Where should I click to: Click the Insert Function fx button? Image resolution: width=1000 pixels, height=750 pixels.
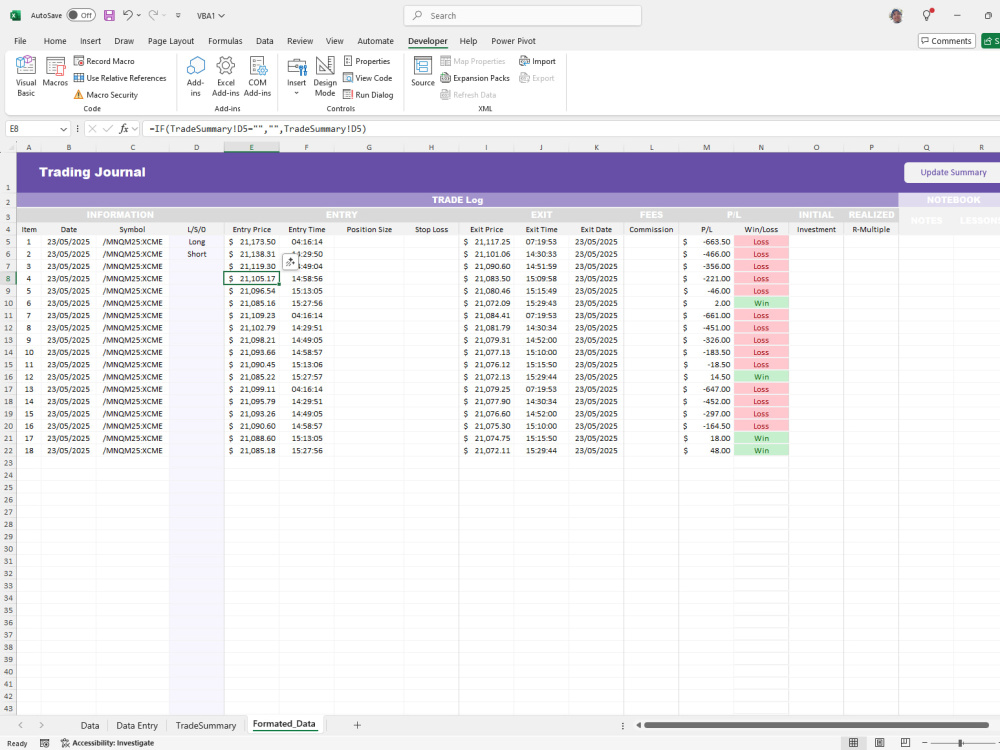coord(124,129)
